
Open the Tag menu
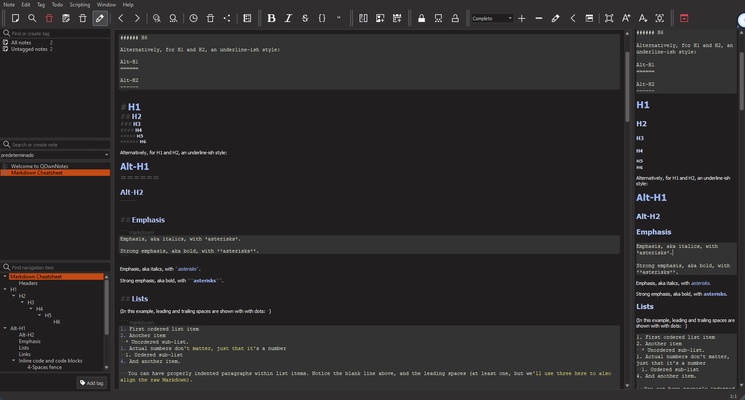[41, 5]
